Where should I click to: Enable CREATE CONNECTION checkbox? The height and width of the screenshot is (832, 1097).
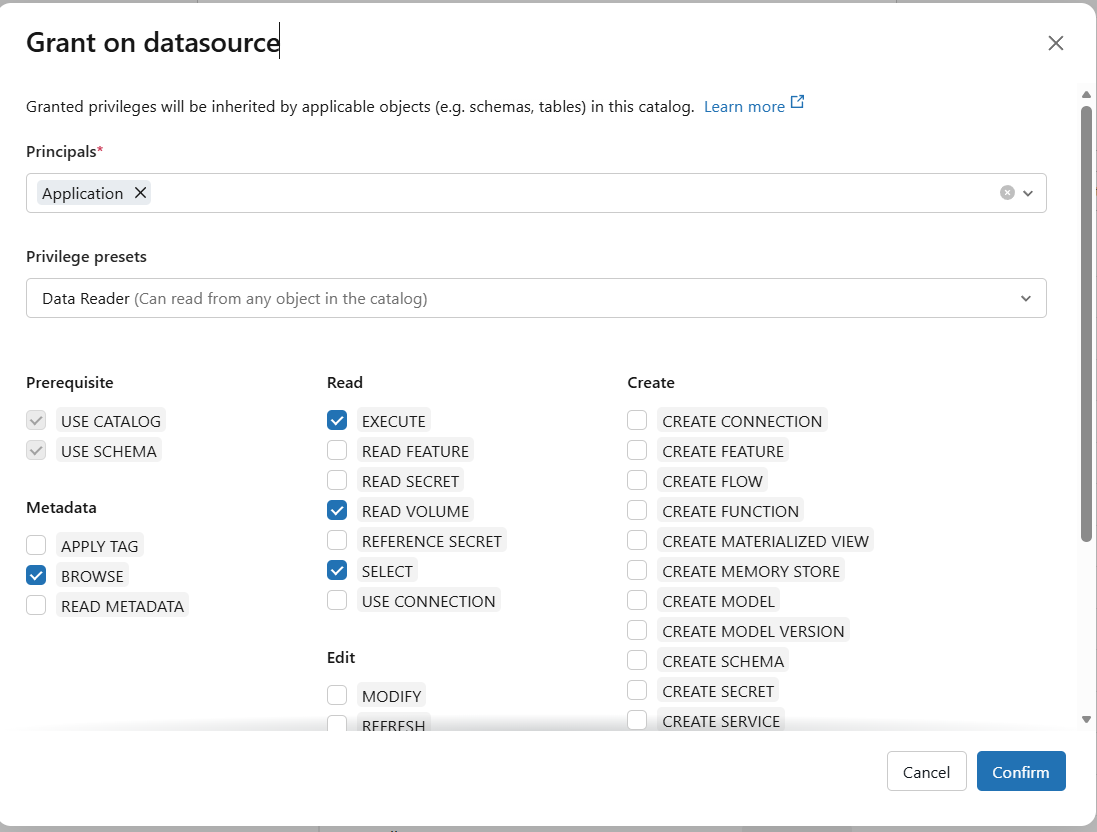point(637,421)
